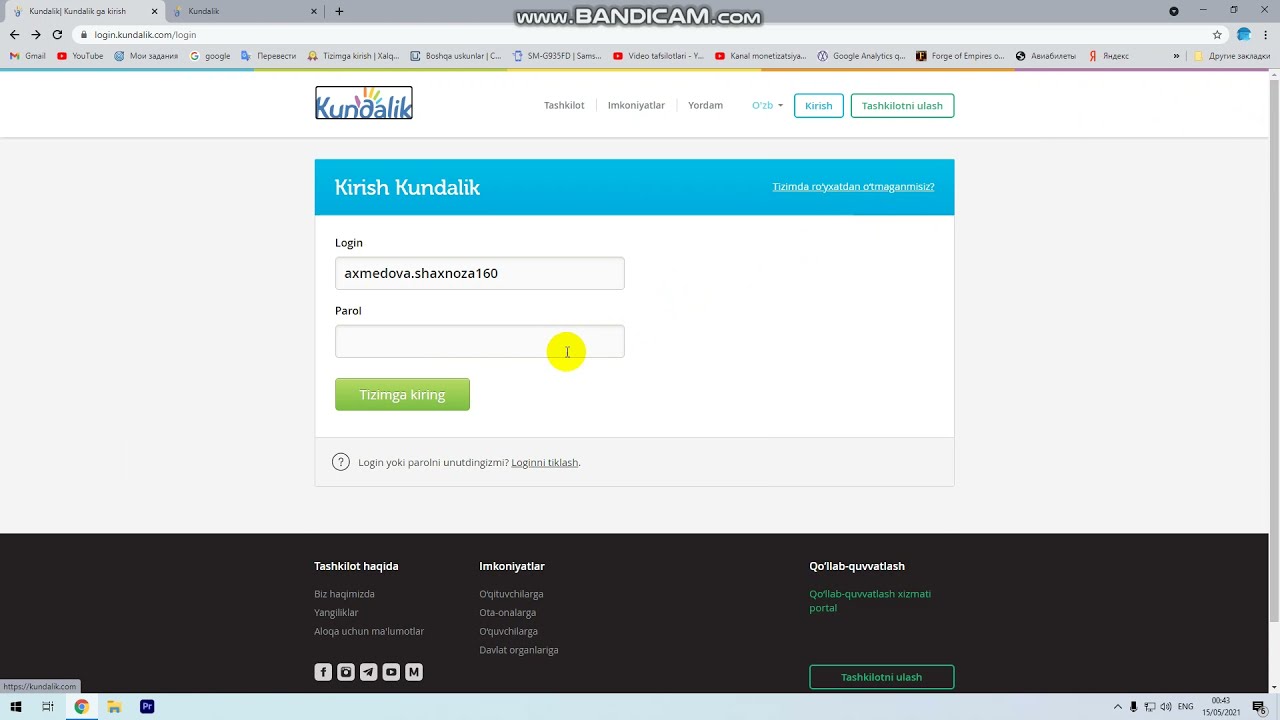Click Tashkilotni ulash footer button
The image size is (1280, 720).
click(881, 677)
